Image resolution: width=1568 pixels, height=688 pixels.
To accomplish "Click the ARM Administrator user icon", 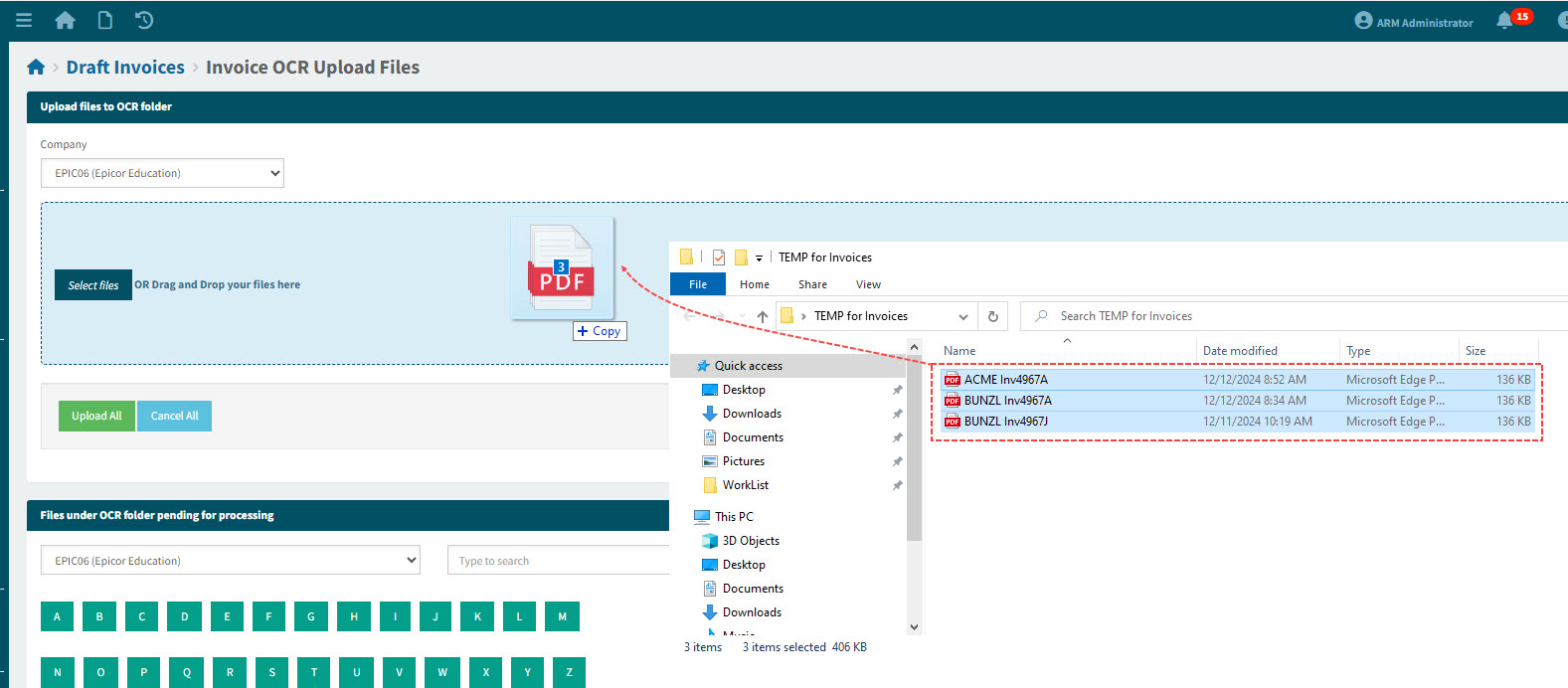I will [1363, 21].
